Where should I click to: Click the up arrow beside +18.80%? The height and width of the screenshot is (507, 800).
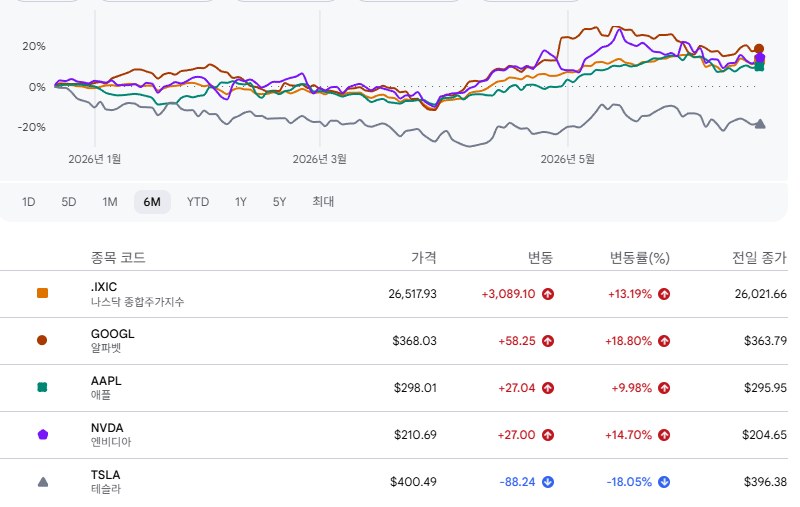(664, 341)
